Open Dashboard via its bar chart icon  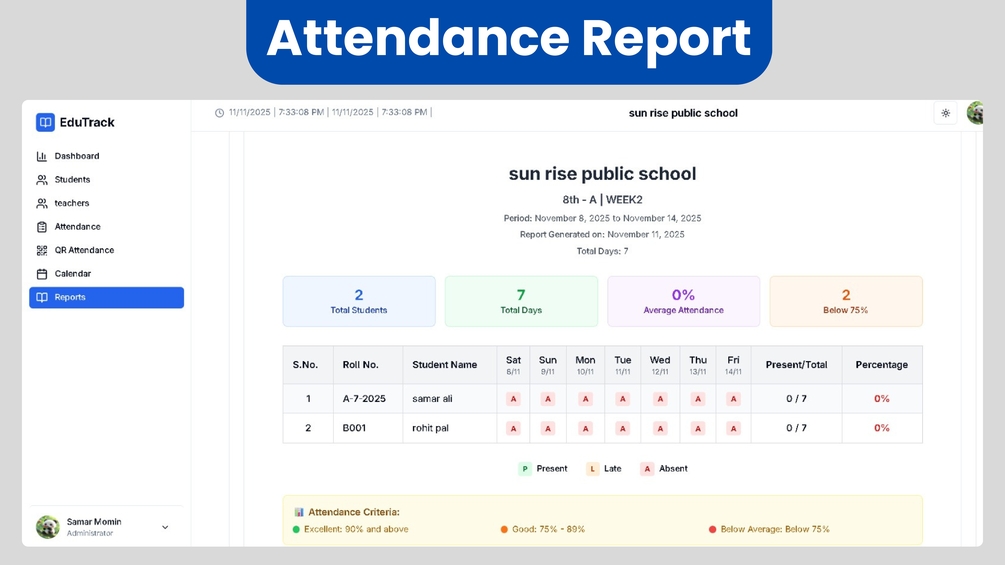42,156
